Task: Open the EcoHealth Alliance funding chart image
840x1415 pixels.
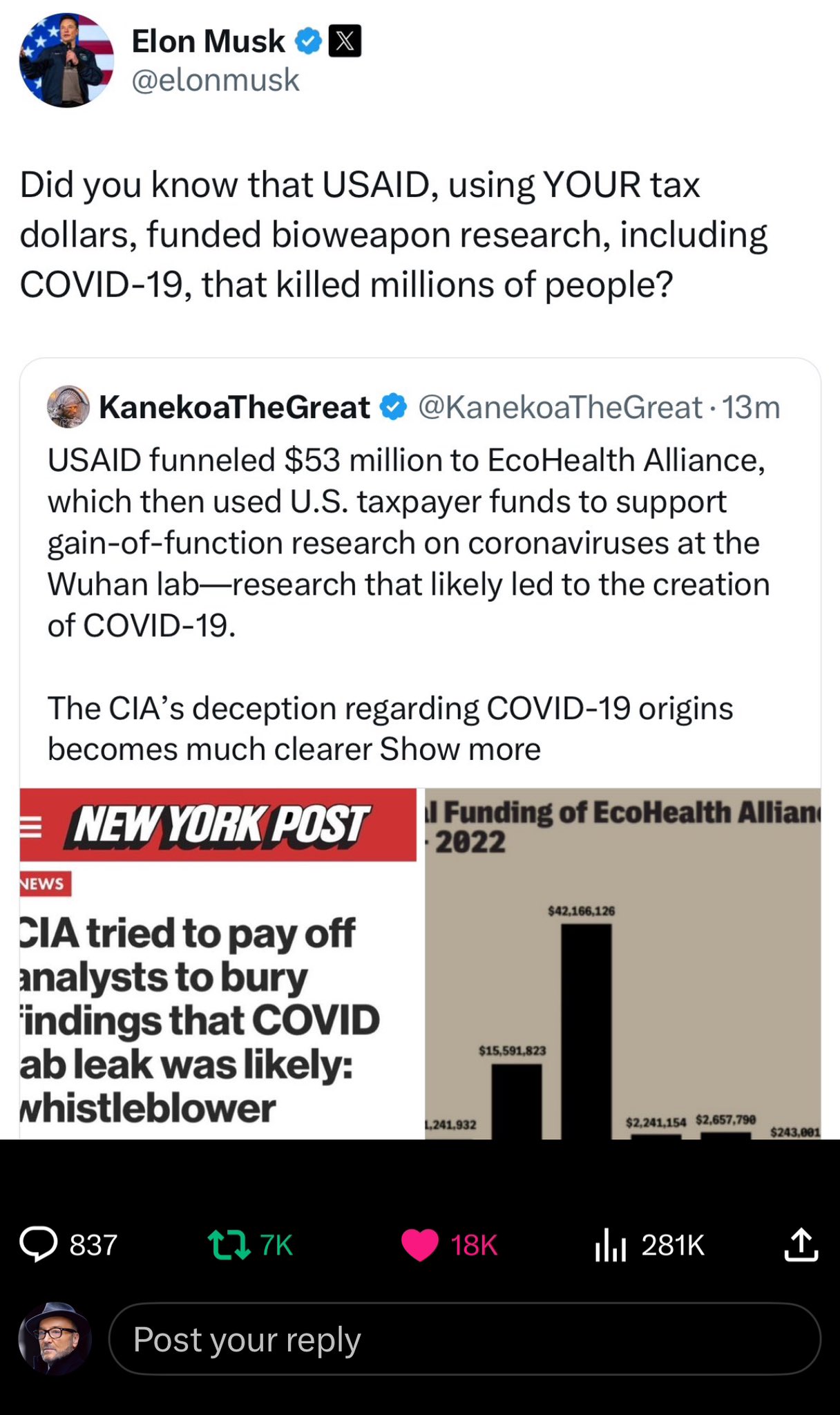Action: [x=623, y=964]
